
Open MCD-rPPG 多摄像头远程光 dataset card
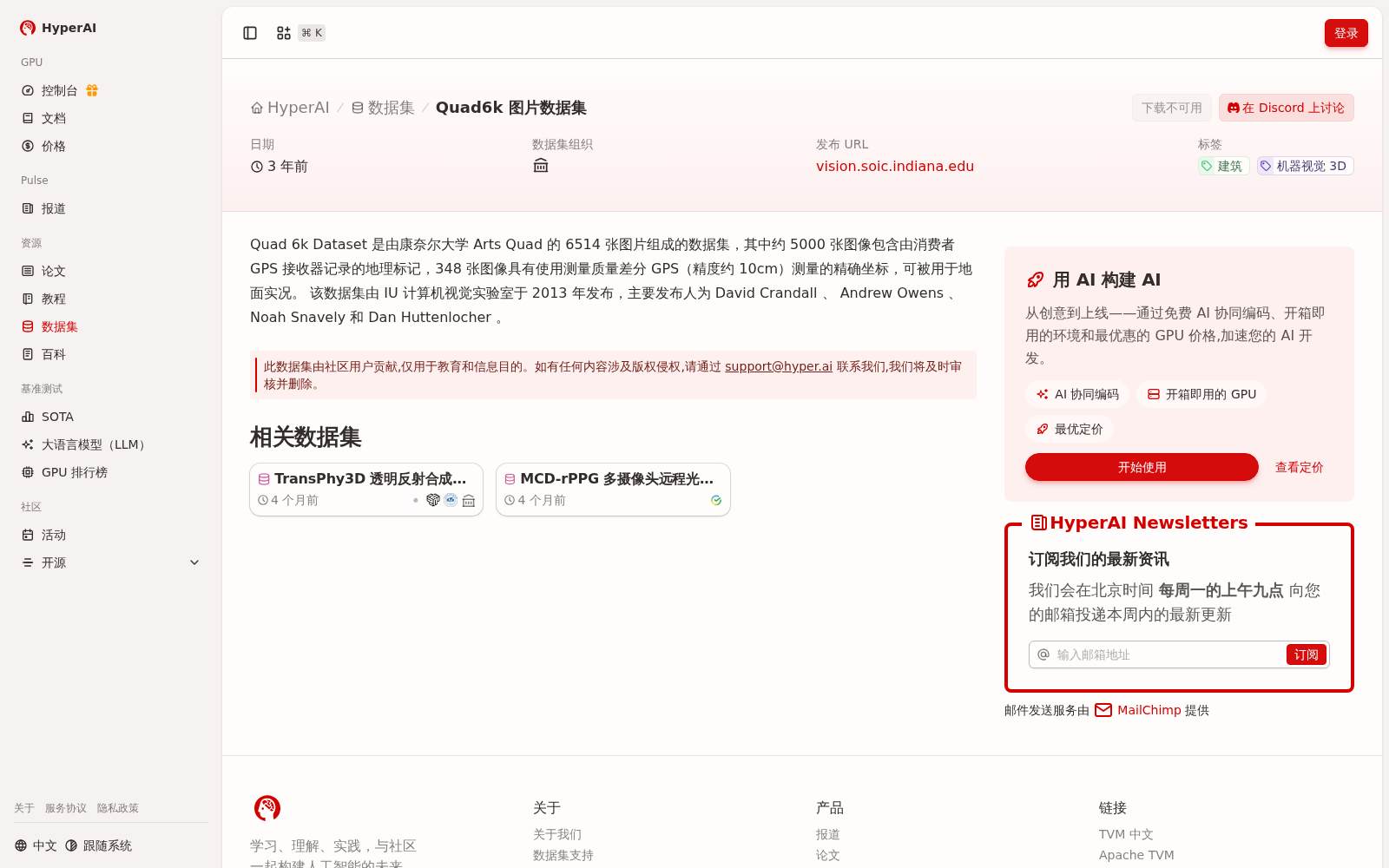point(613,490)
